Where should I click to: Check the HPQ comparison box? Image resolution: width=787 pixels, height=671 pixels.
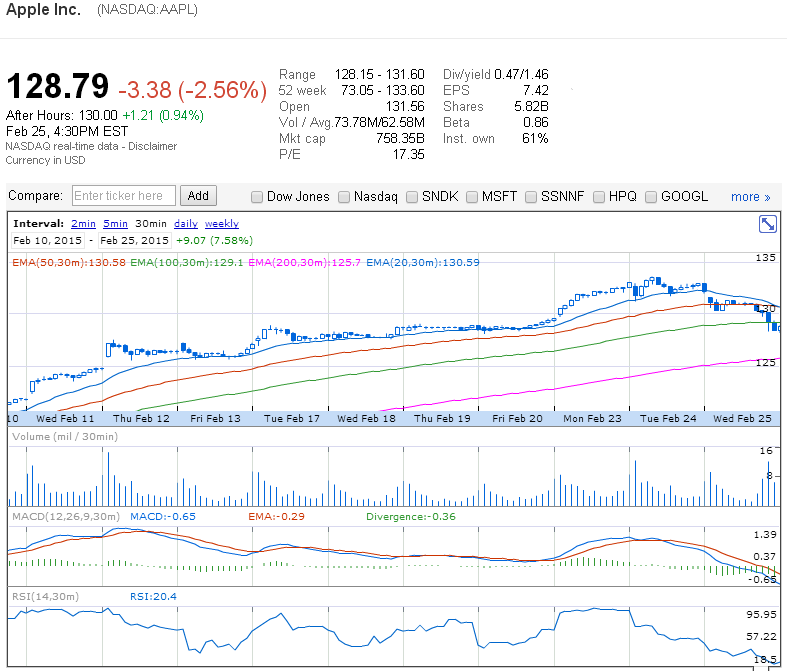point(599,197)
